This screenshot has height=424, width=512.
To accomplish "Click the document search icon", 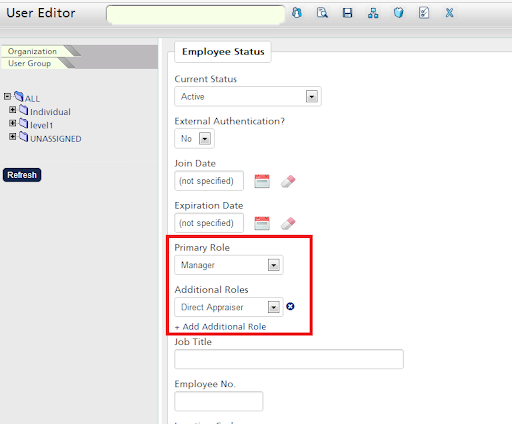I will point(322,13).
